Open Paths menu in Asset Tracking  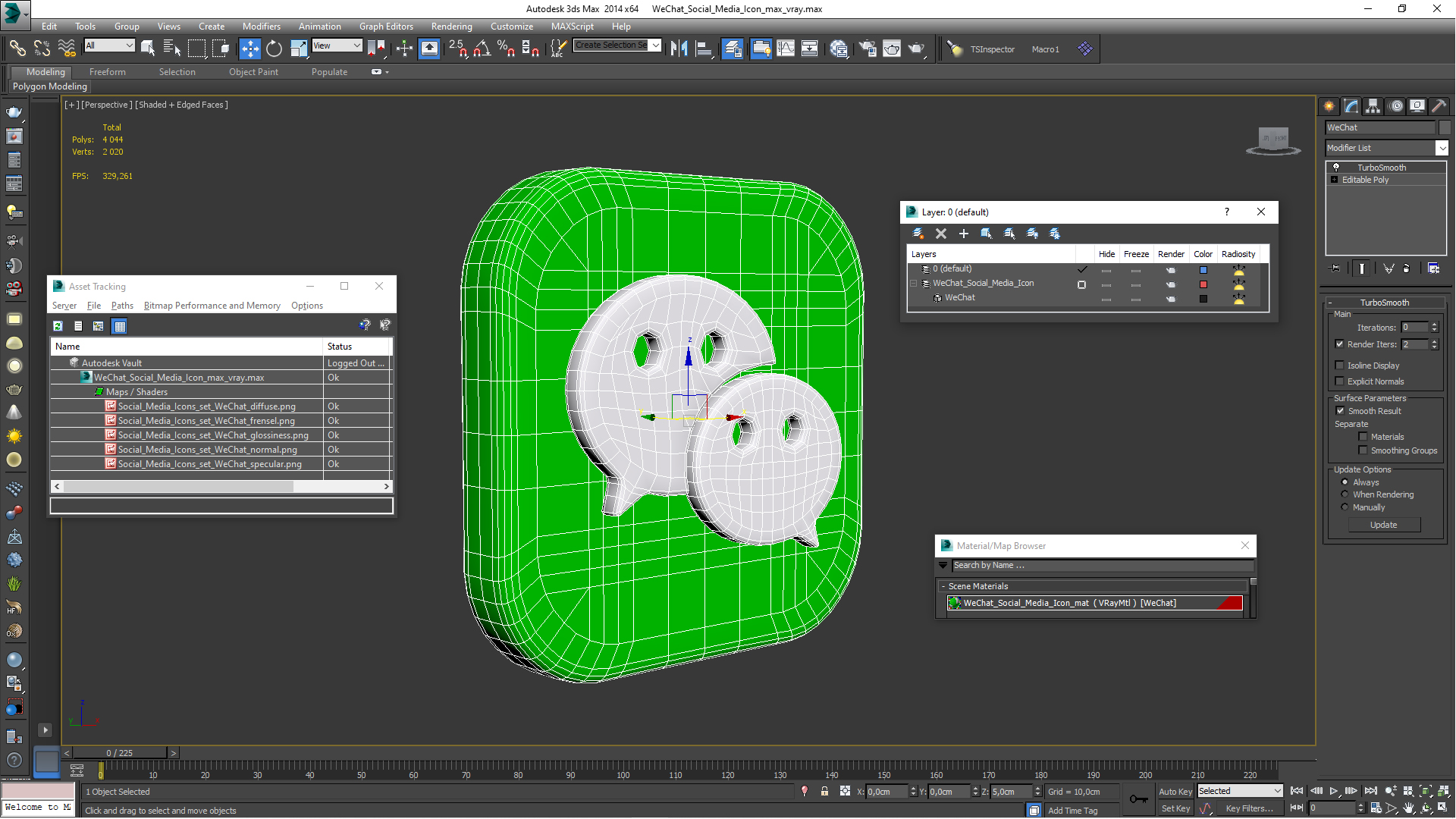point(121,306)
